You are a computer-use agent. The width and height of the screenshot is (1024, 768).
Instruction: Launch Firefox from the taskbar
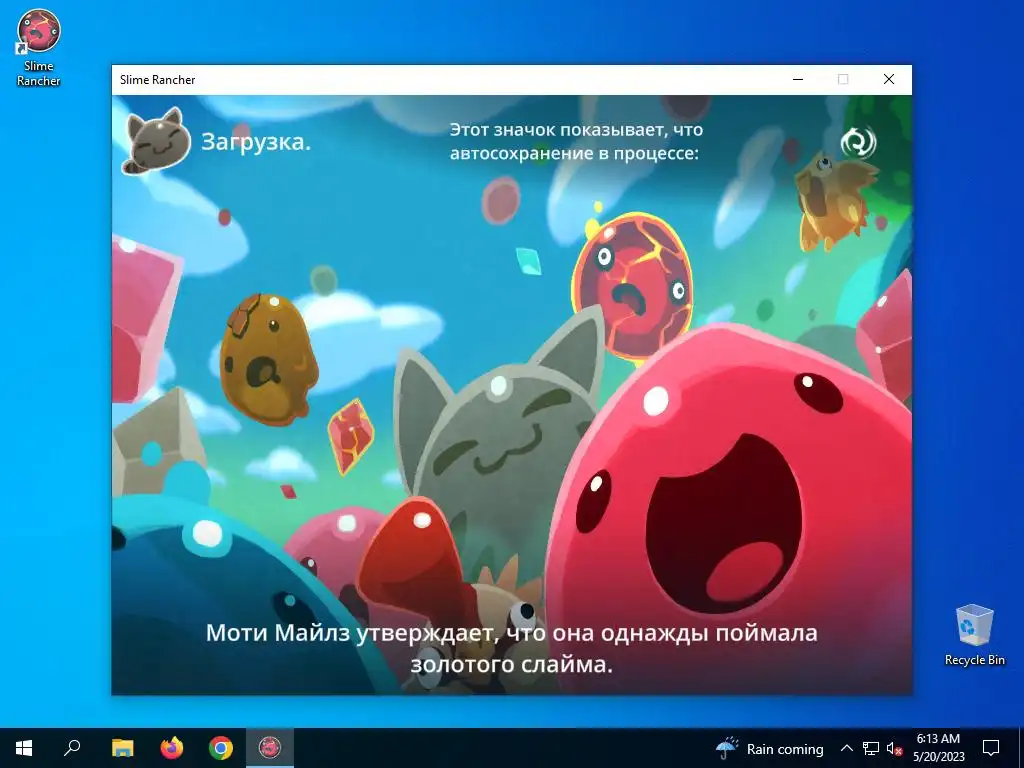[172, 748]
